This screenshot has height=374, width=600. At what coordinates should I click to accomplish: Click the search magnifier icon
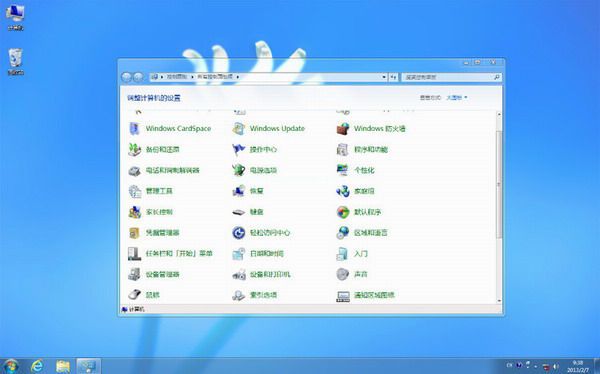[497, 77]
